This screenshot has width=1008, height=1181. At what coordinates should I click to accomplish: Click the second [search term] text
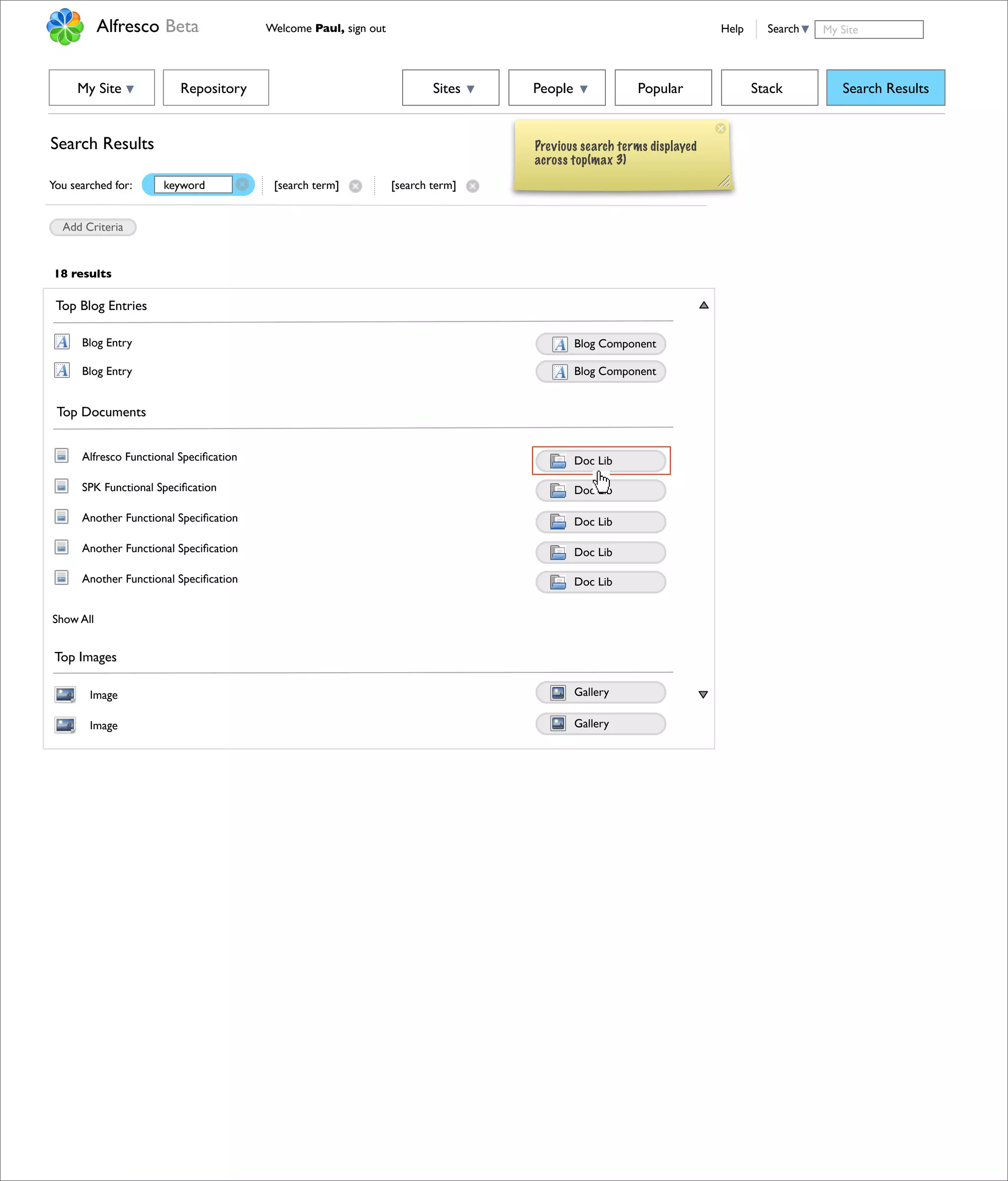tap(424, 185)
